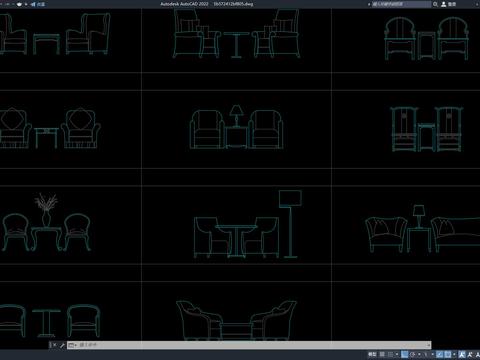Select the floor lamp in the table set drawing
This screenshot has width=480, height=360.
[x=290, y=224]
